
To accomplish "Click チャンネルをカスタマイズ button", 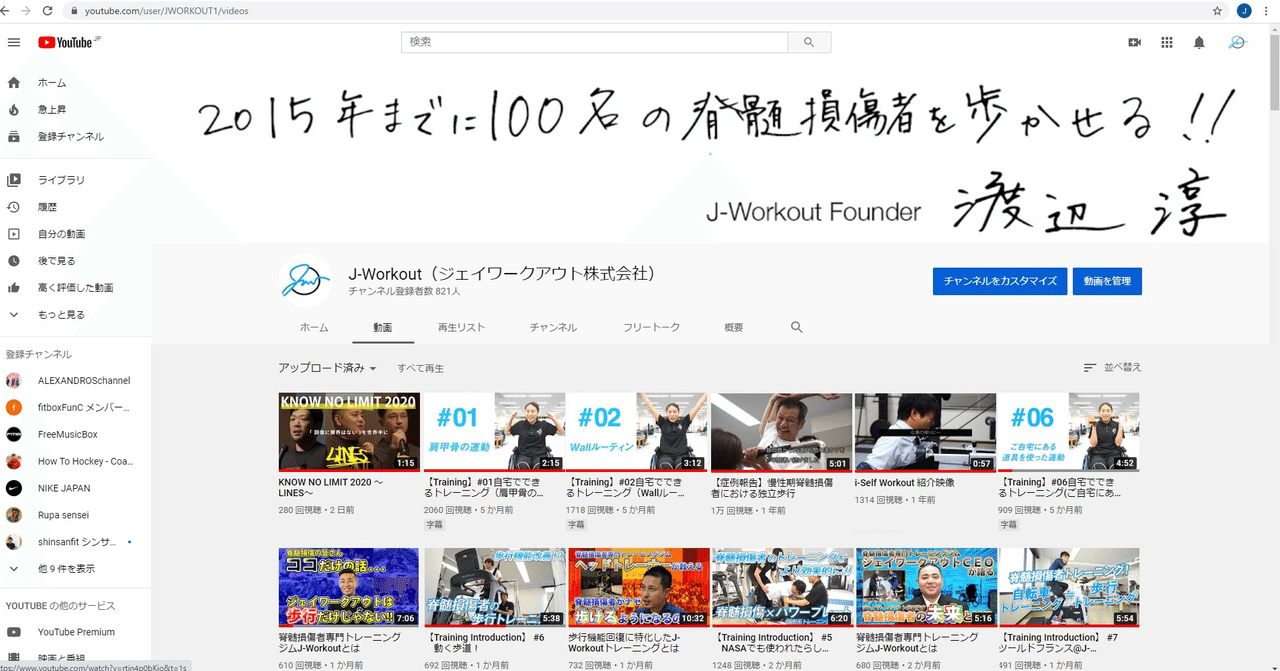I will (x=1000, y=281).
